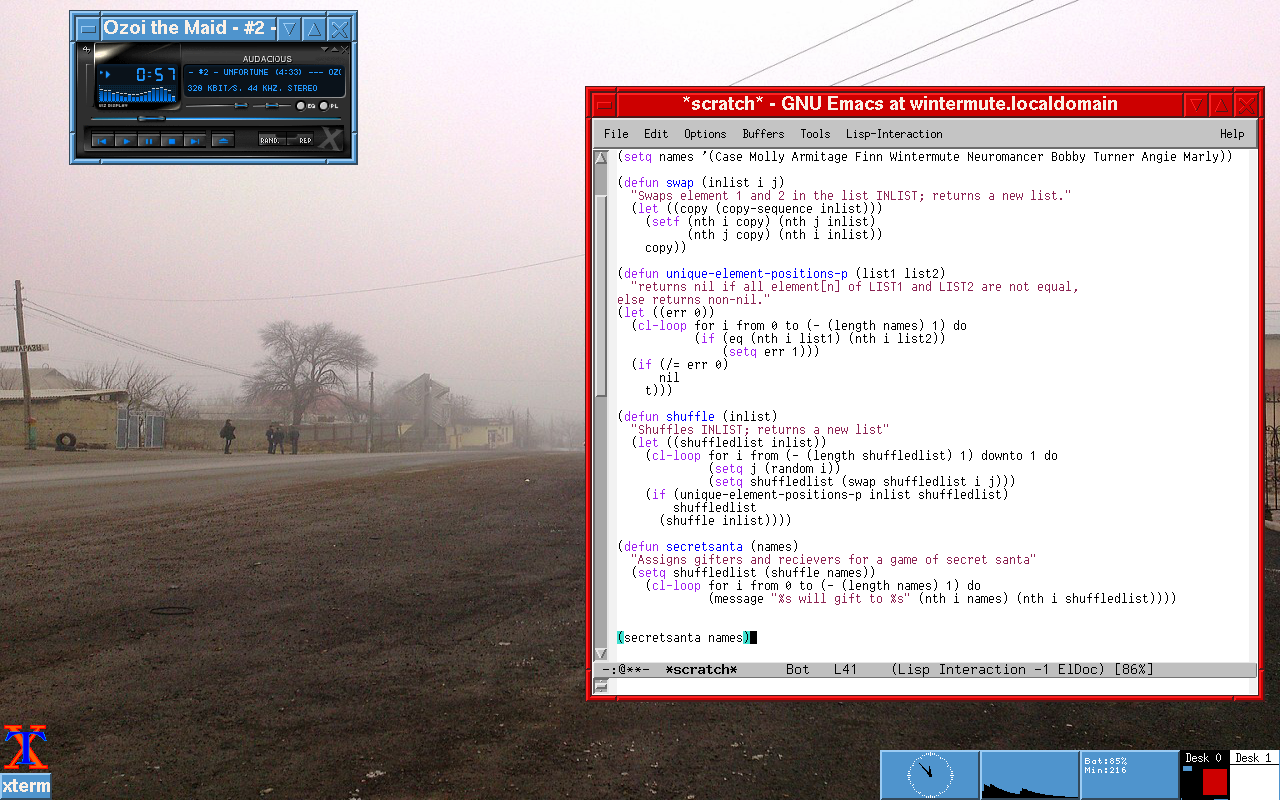The width and height of the screenshot is (1280, 800).
Task: Skip to previous track in Audacious
Action: [103, 141]
